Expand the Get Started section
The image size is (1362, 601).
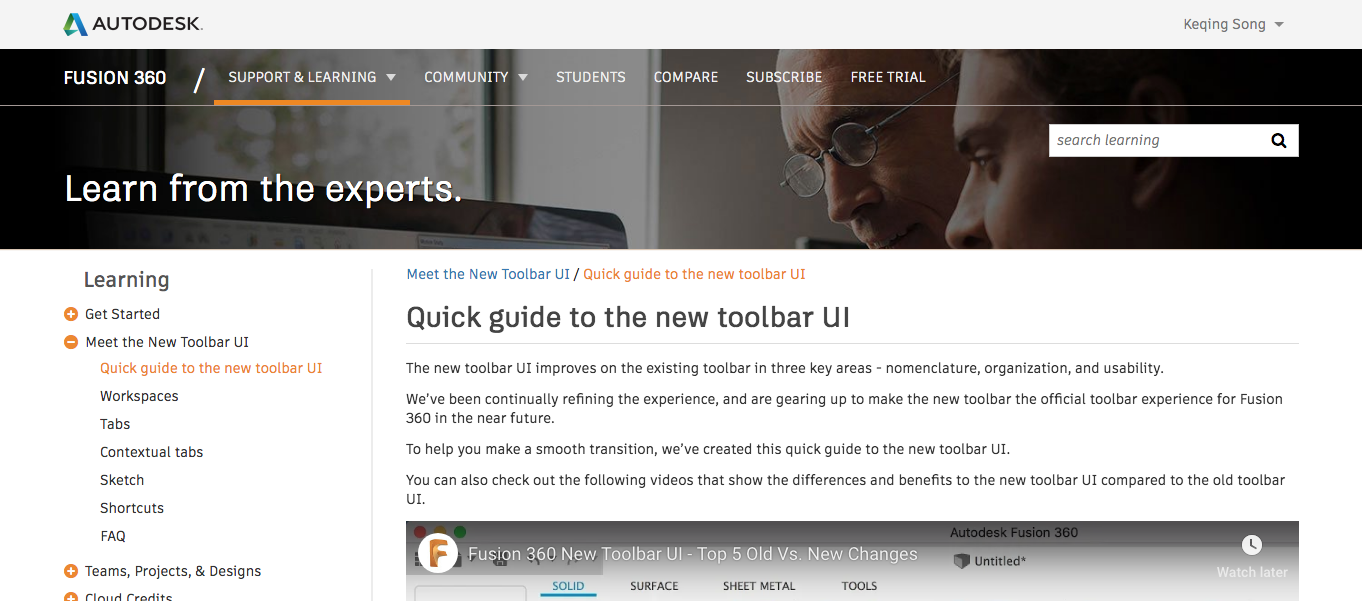tap(71, 314)
